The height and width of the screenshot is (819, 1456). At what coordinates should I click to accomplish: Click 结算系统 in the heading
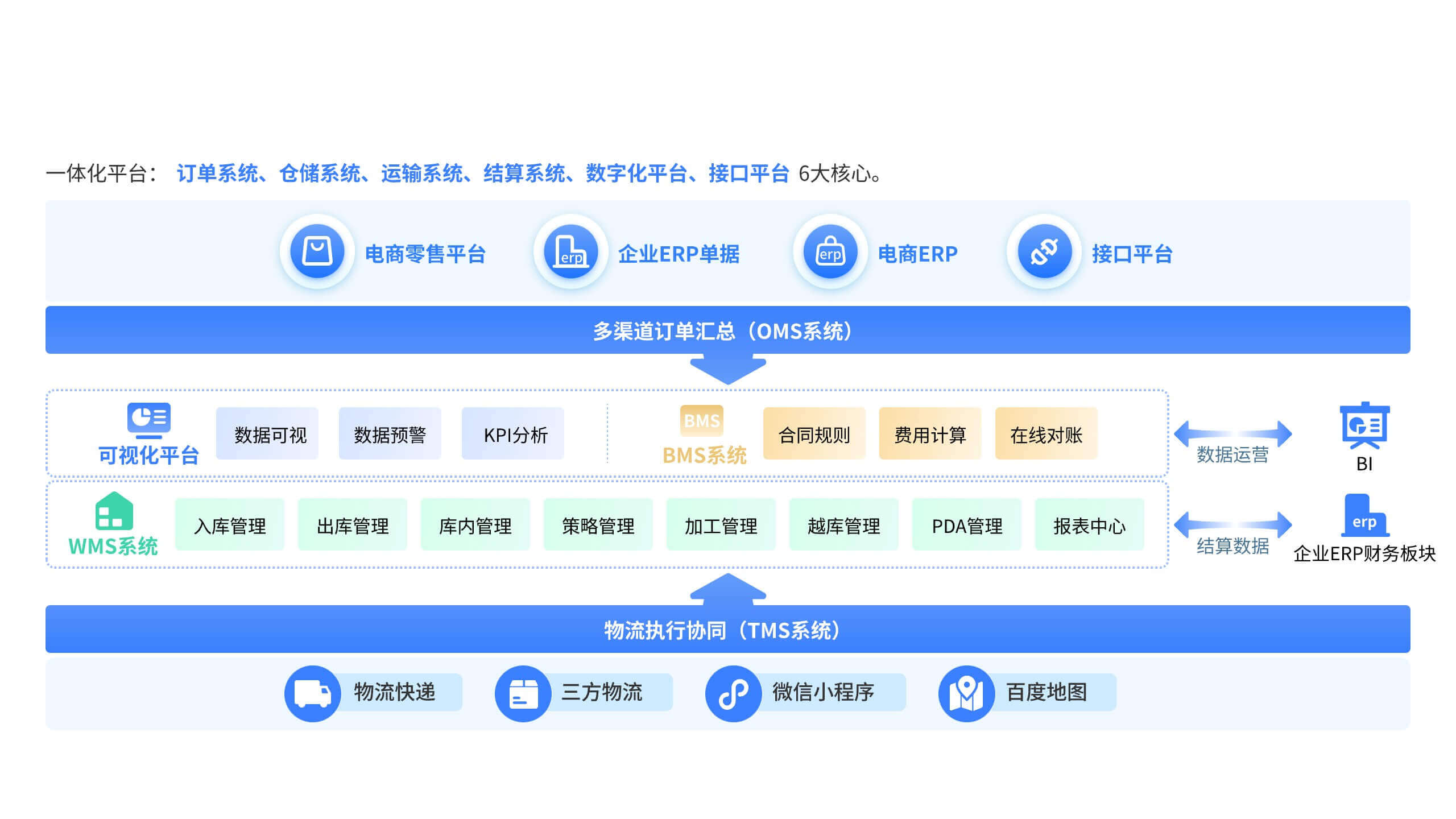coord(524,173)
